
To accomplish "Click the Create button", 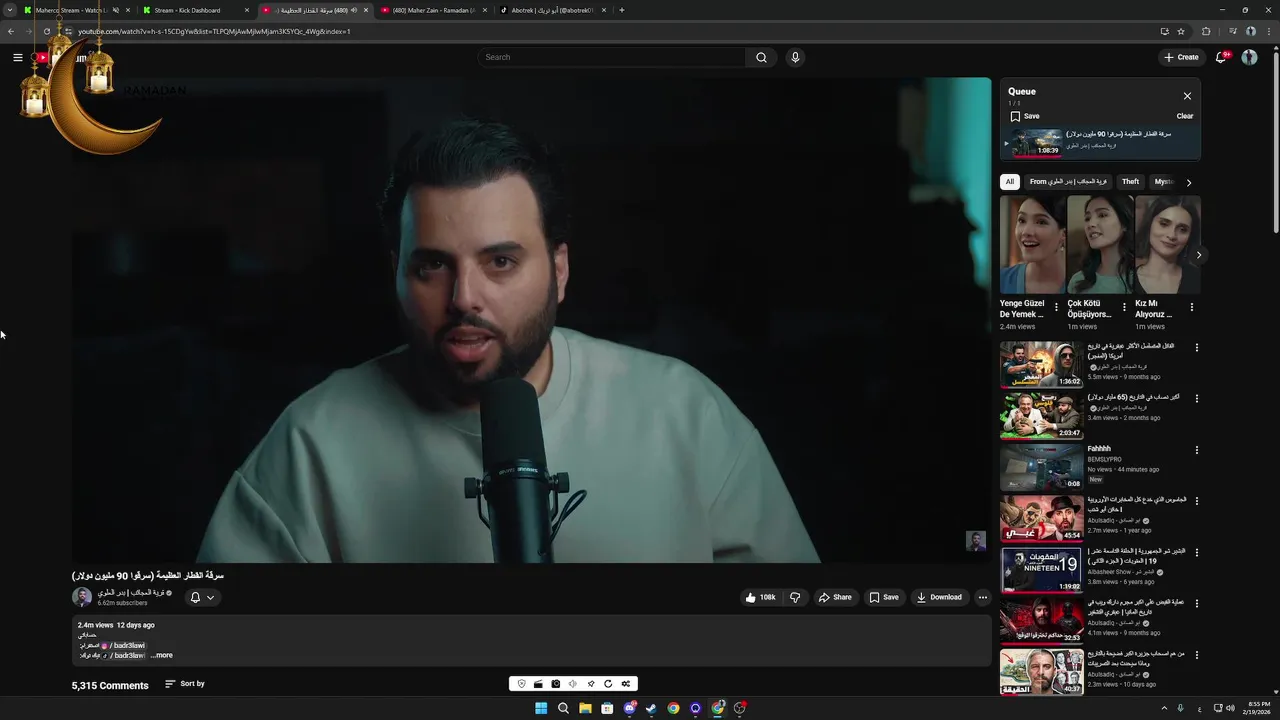I will [1181, 57].
